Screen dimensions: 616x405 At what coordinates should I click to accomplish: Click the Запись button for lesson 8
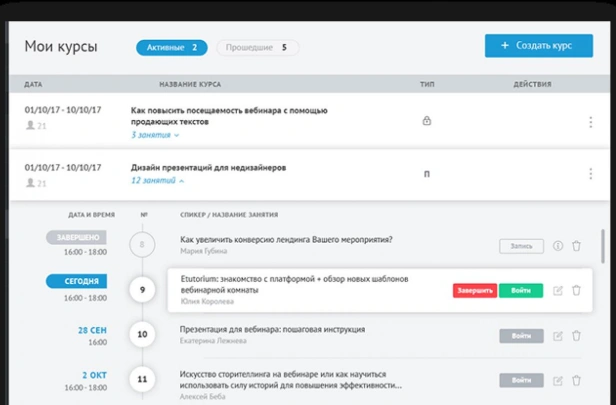point(521,246)
